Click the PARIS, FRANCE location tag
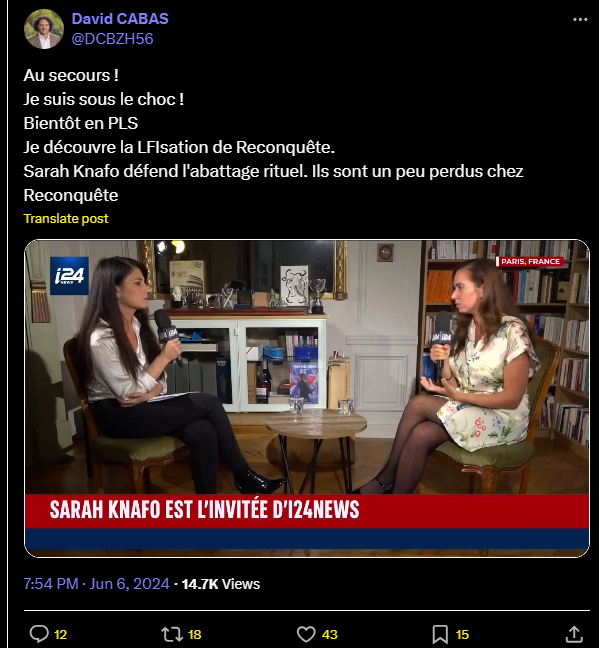The height and width of the screenshot is (648, 599). click(530, 262)
